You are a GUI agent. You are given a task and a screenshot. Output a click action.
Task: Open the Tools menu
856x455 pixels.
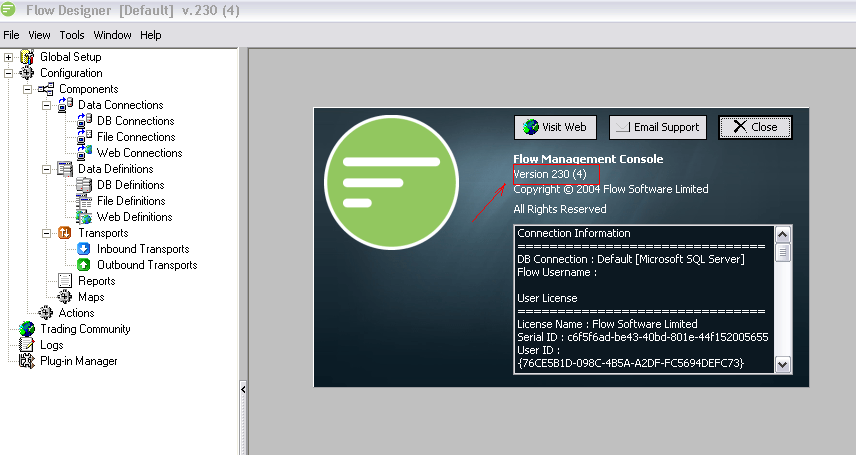pos(72,35)
